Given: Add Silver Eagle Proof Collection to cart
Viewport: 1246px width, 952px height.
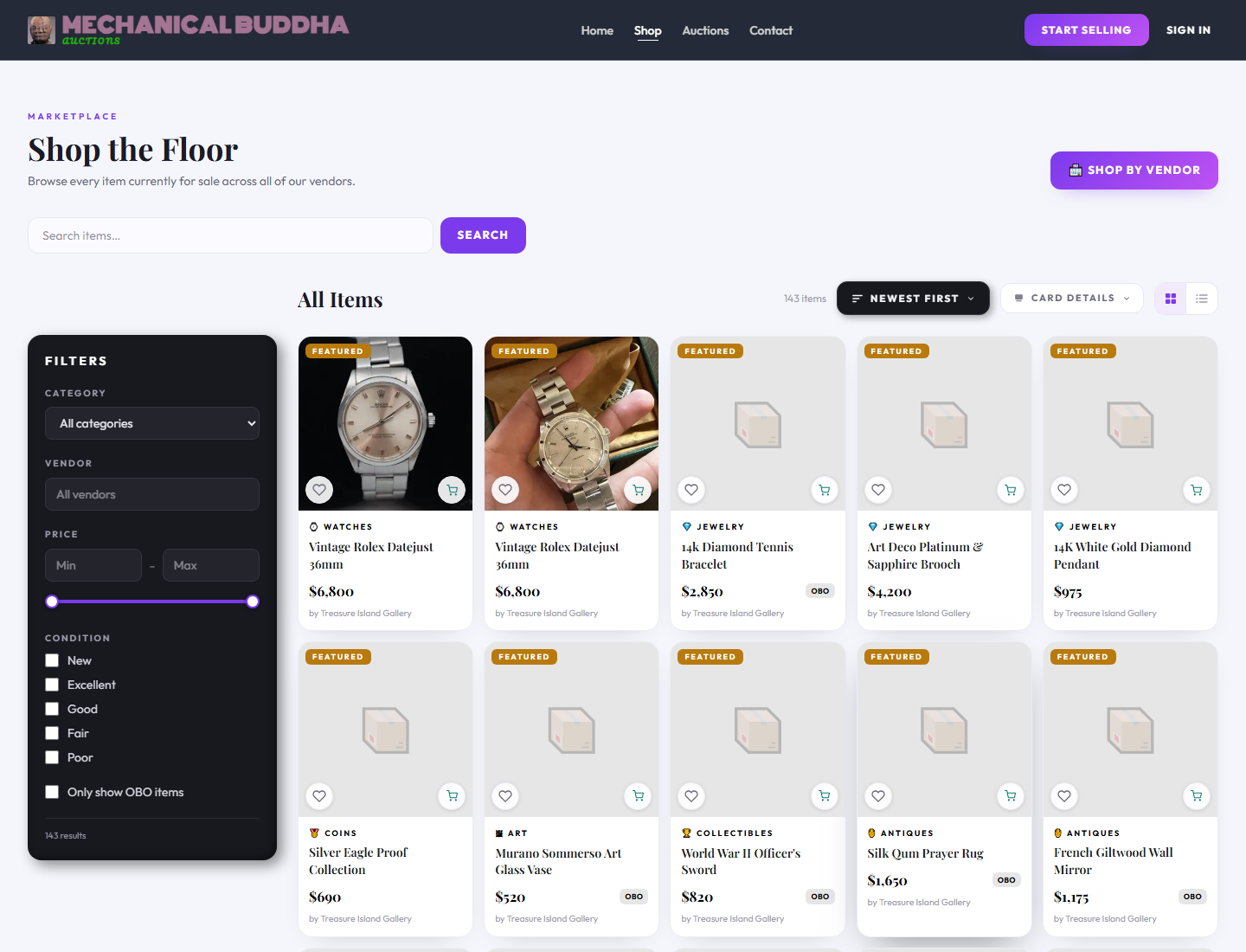Looking at the screenshot, I should pyautogui.click(x=452, y=796).
